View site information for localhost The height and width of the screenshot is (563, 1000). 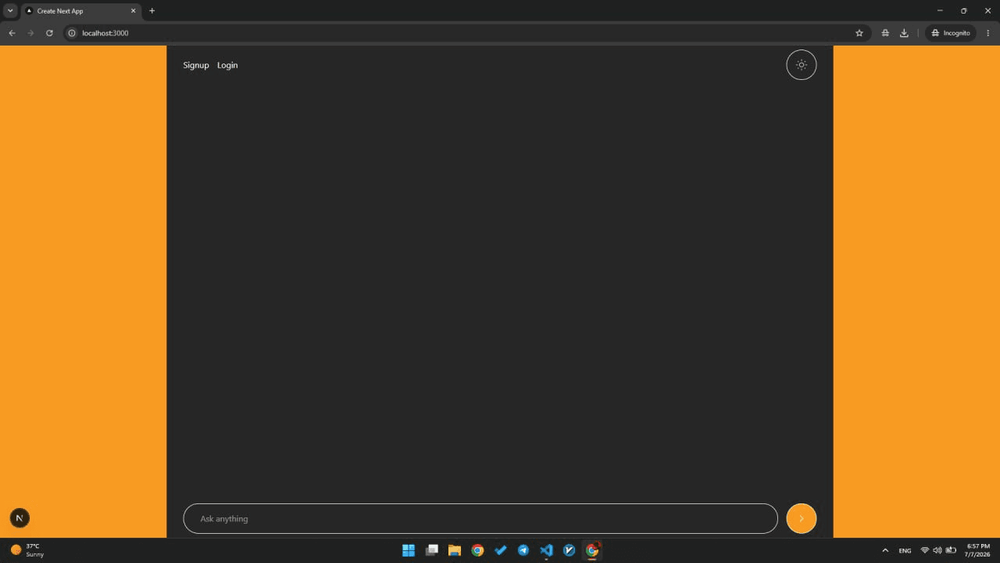tap(72, 33)
